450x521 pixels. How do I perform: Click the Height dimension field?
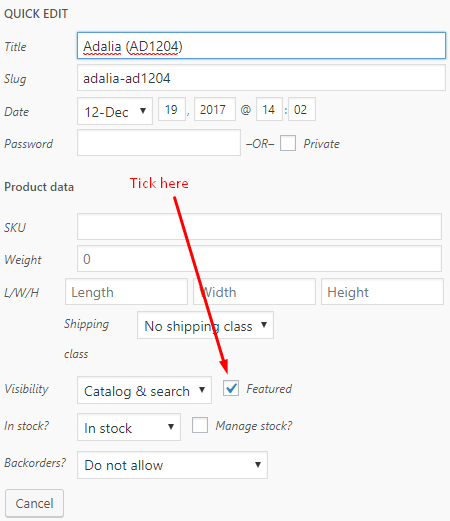click(x=382, y=292)
